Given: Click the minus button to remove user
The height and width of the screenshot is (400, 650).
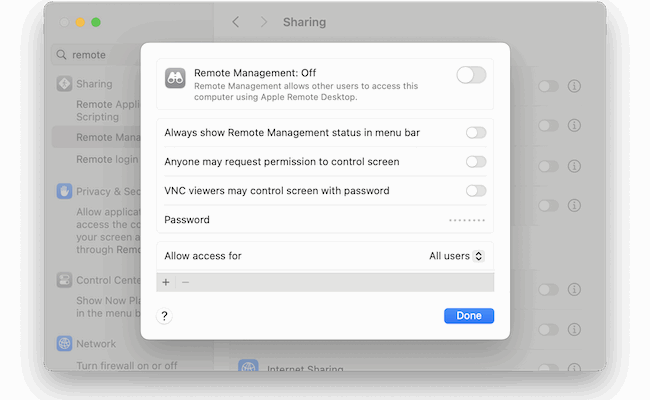Looking at the screenshot, I should [185, 282].
